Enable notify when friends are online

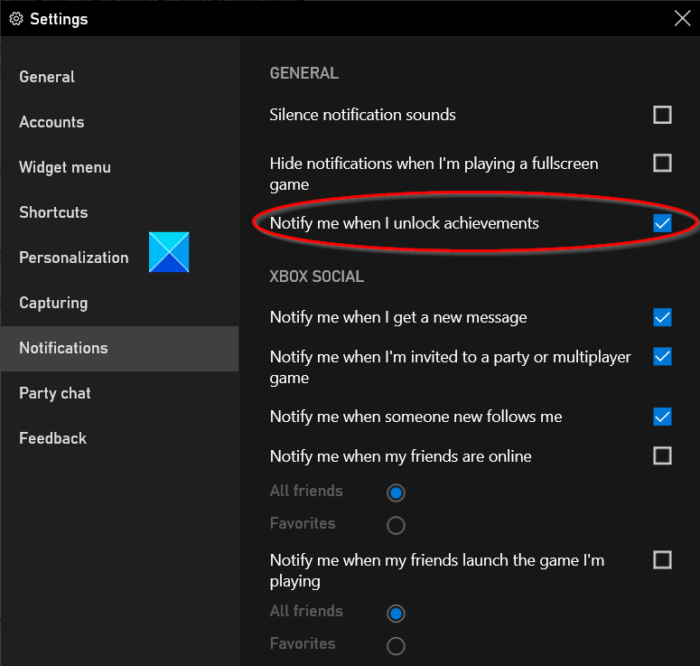click(662, 456)
